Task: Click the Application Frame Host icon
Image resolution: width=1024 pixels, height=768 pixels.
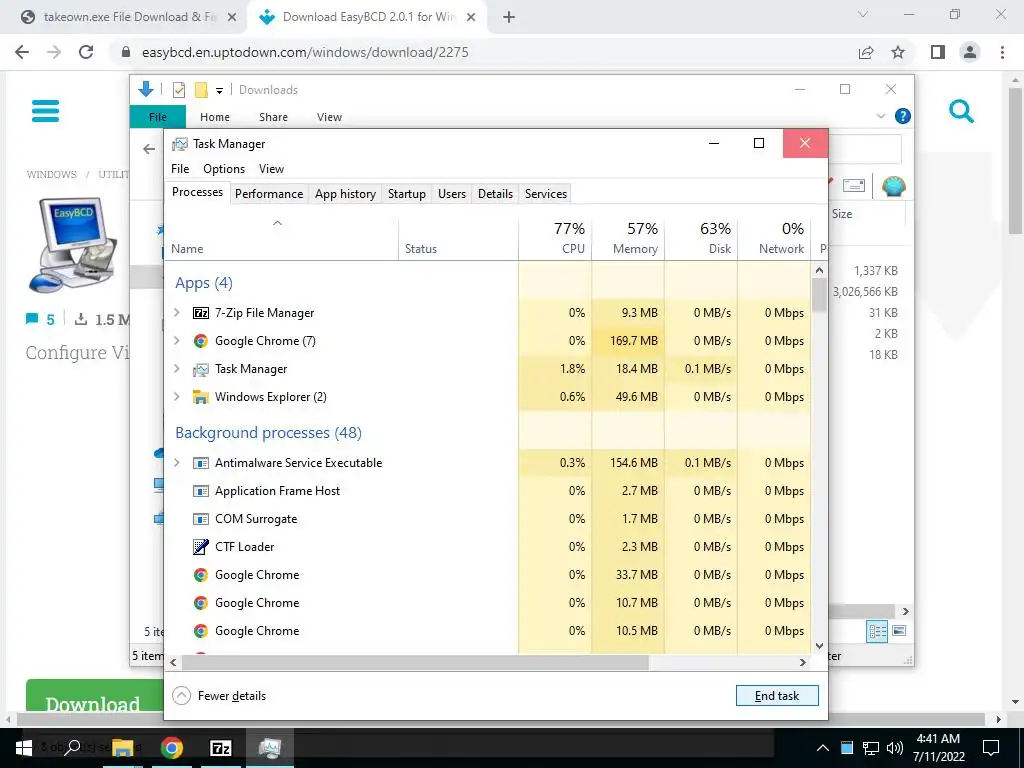Action: [200, 491]
